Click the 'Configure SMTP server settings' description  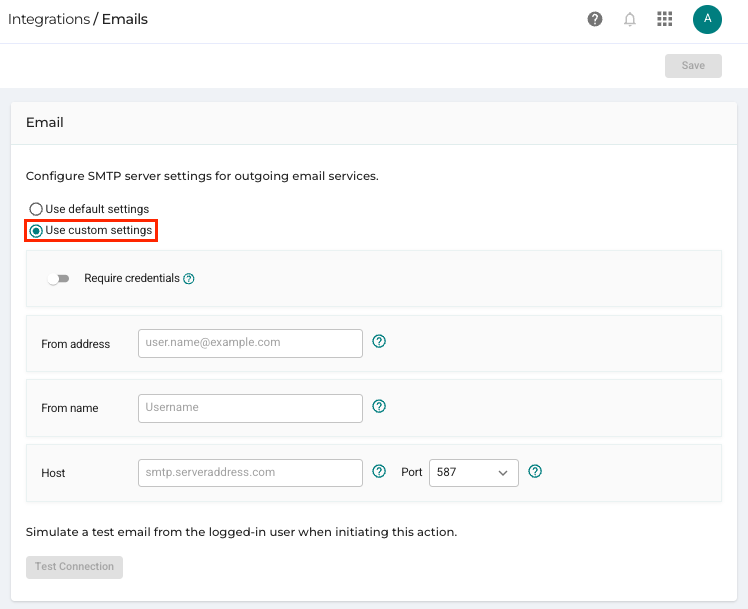tap(202, 176)
